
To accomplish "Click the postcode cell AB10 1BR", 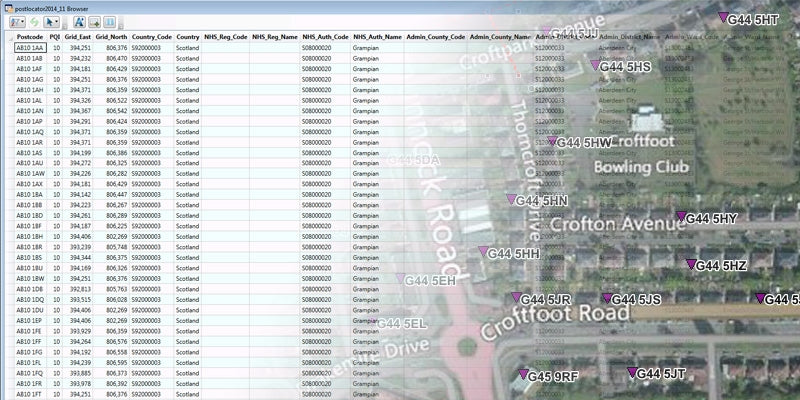I will pyautogui.click(x=30, y=247).
